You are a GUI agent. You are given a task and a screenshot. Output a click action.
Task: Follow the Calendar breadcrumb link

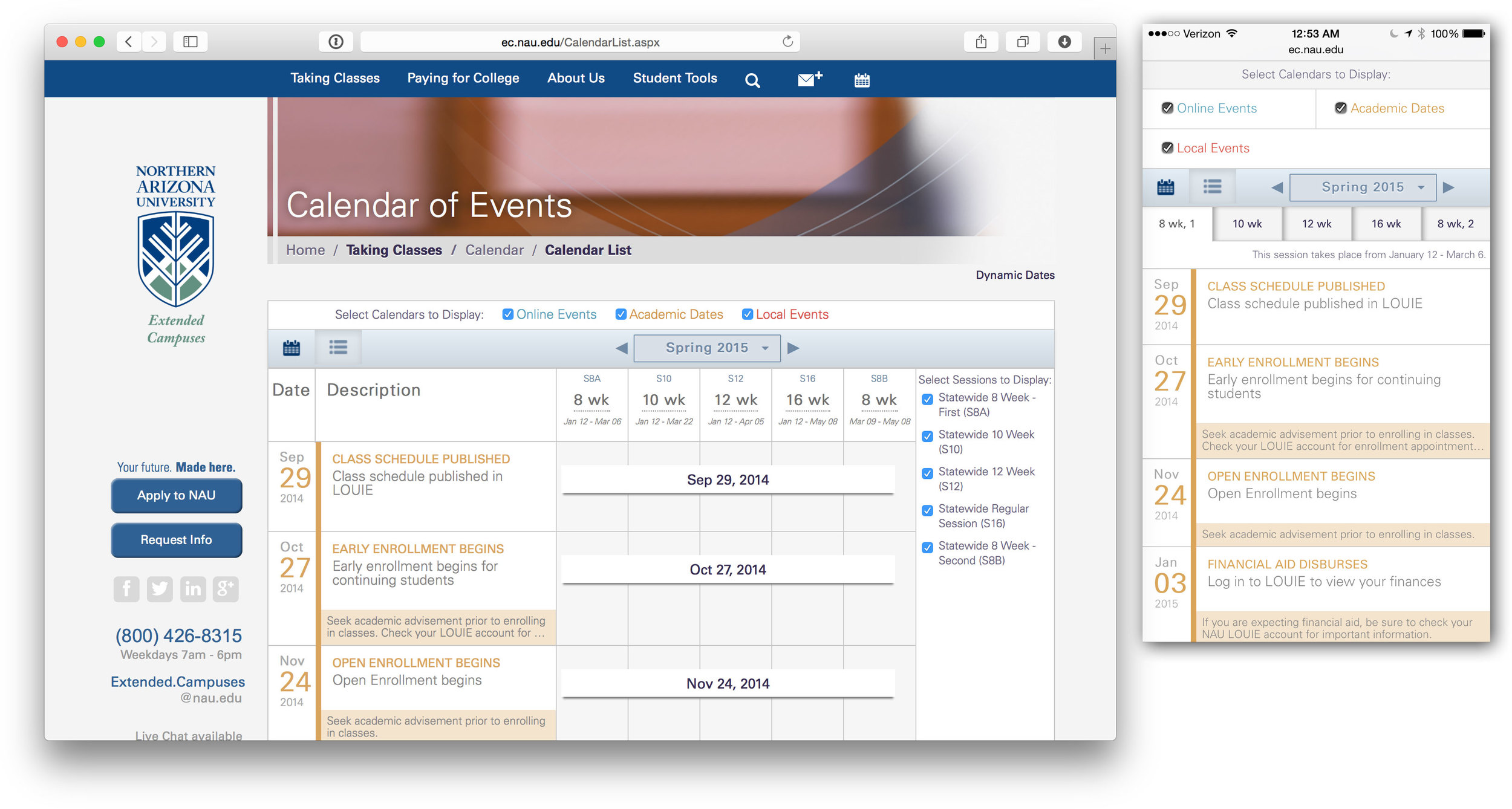tap(494, 250)
